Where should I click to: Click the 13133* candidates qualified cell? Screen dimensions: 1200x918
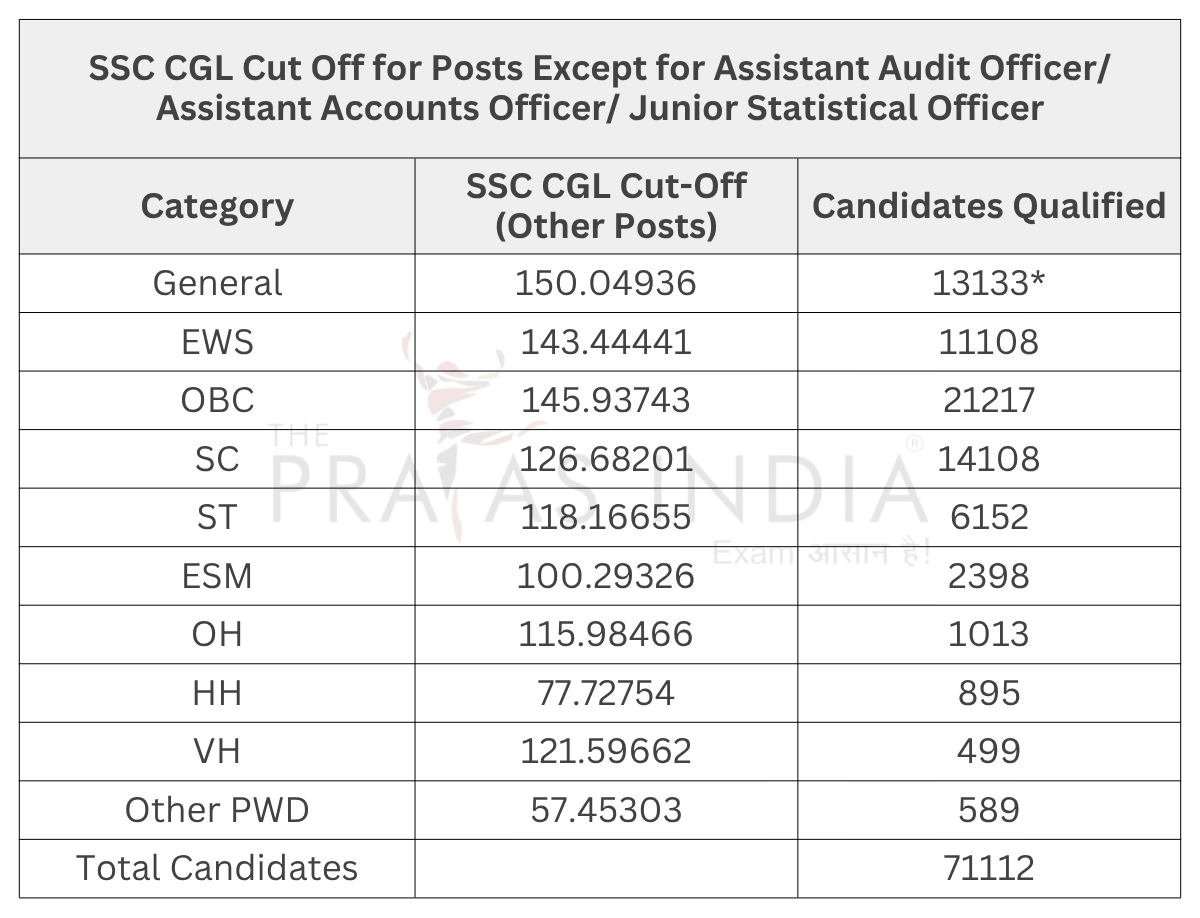click(x=988, y=283)
